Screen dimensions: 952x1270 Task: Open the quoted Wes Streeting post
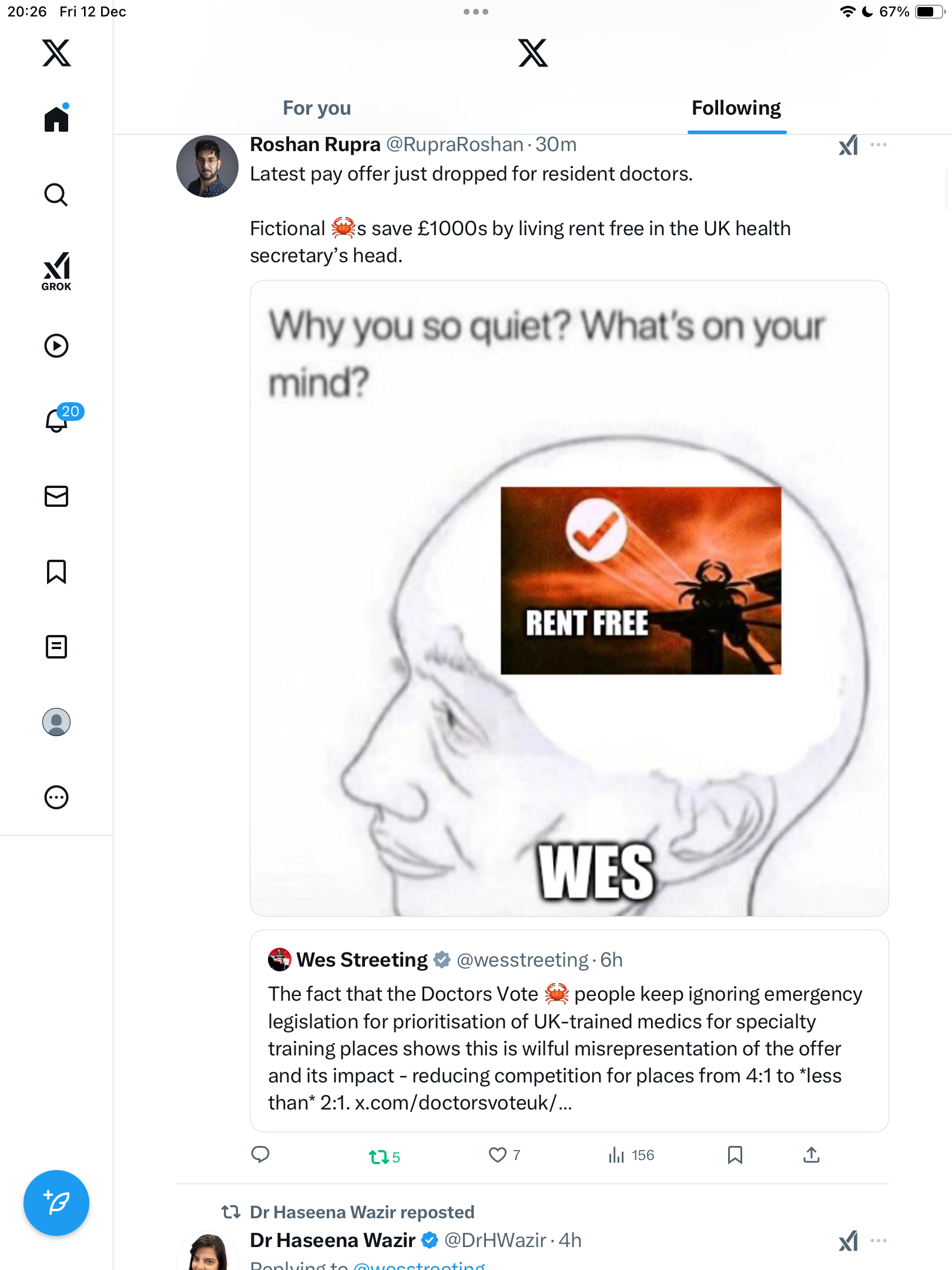[569, 1031]
